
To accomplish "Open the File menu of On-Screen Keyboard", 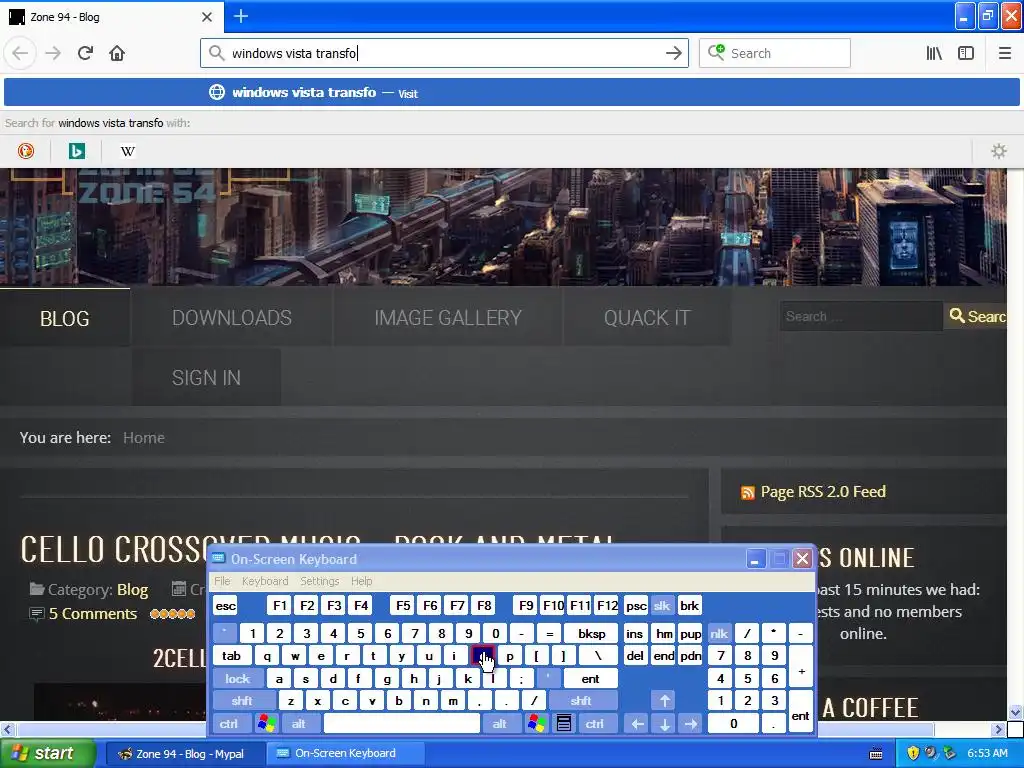I will 222,581.
